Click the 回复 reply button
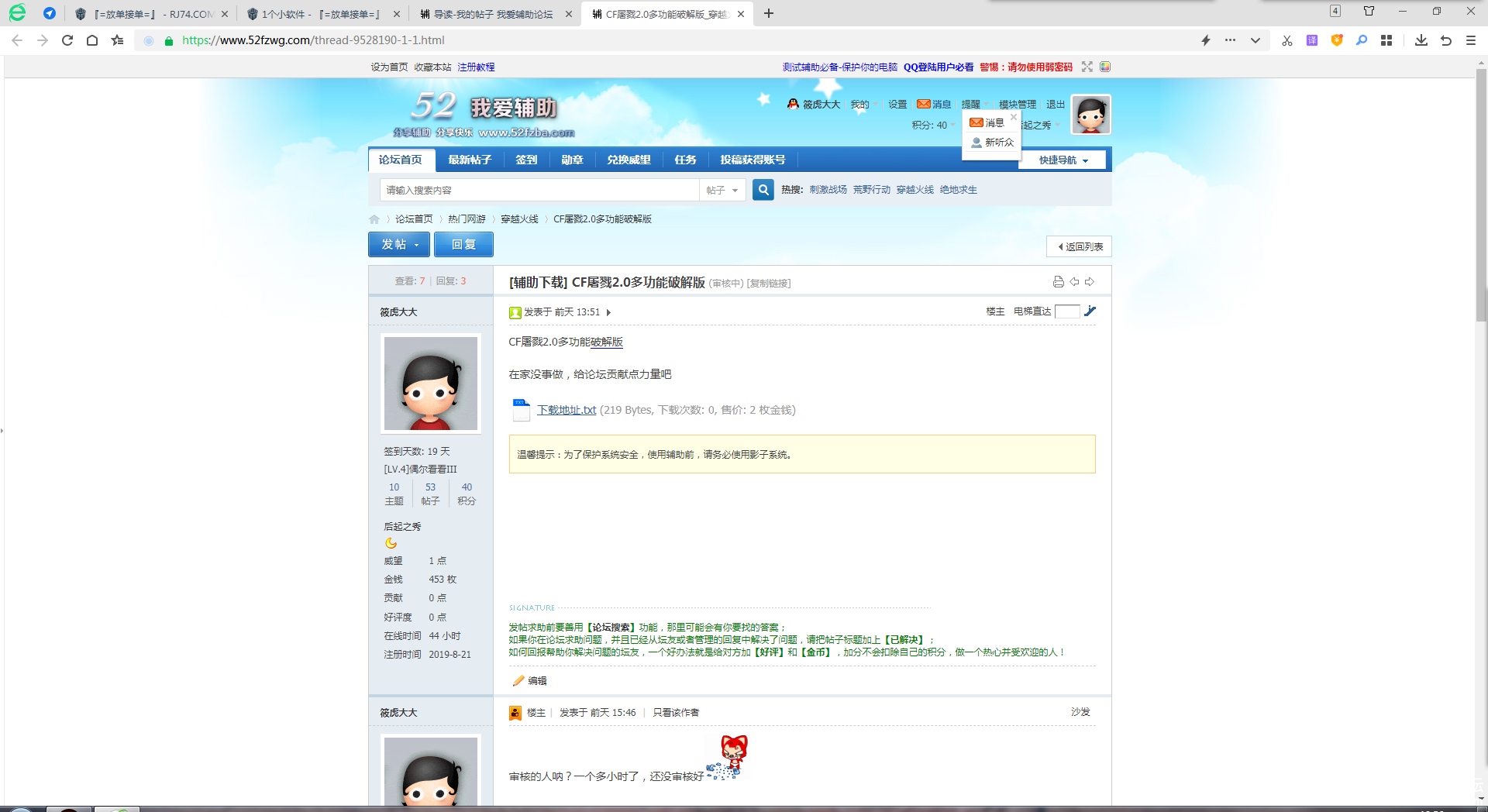The image size is (1488, 812). coord(463,244)
